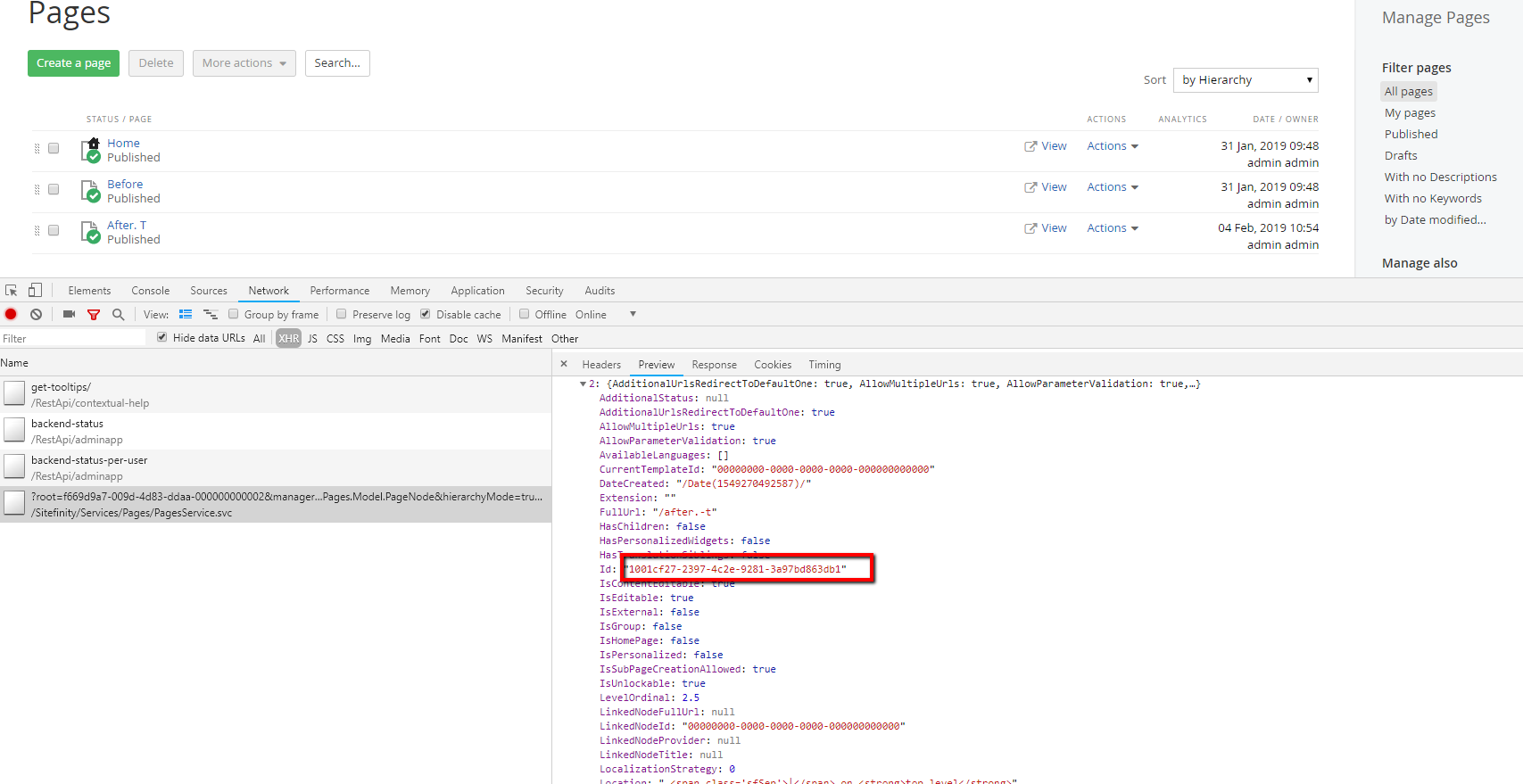This screenshot has width=1523, height=784.
Task: Switch to the Sources tab
Action: coord(209,291)
